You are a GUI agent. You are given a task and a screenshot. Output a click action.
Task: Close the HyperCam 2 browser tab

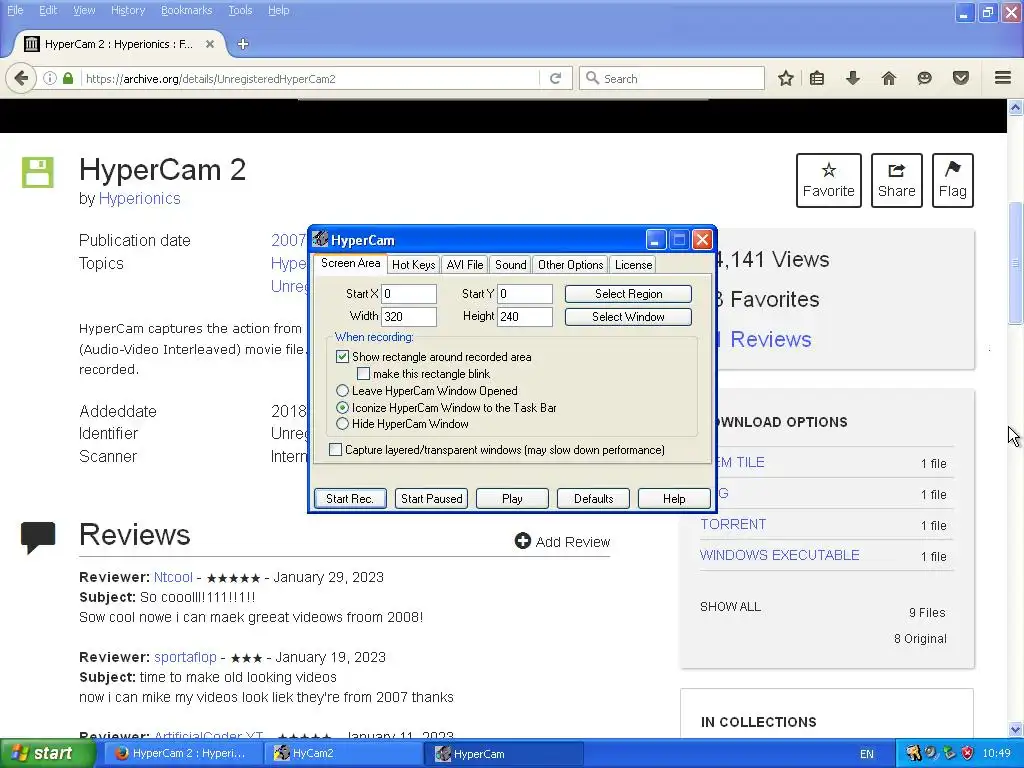click(x=210, y=44)
